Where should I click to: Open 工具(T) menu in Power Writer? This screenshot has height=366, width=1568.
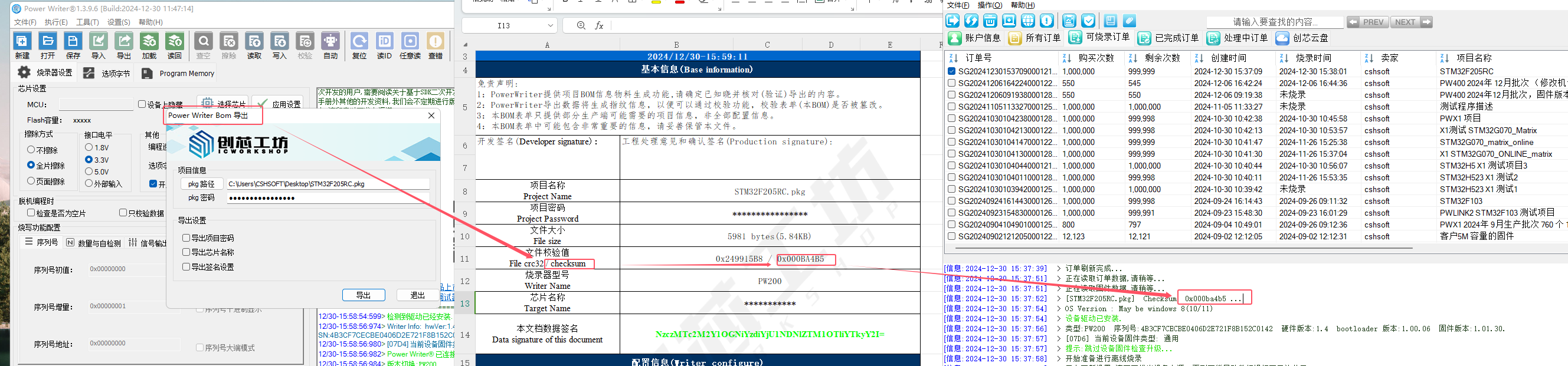[88, 22]
